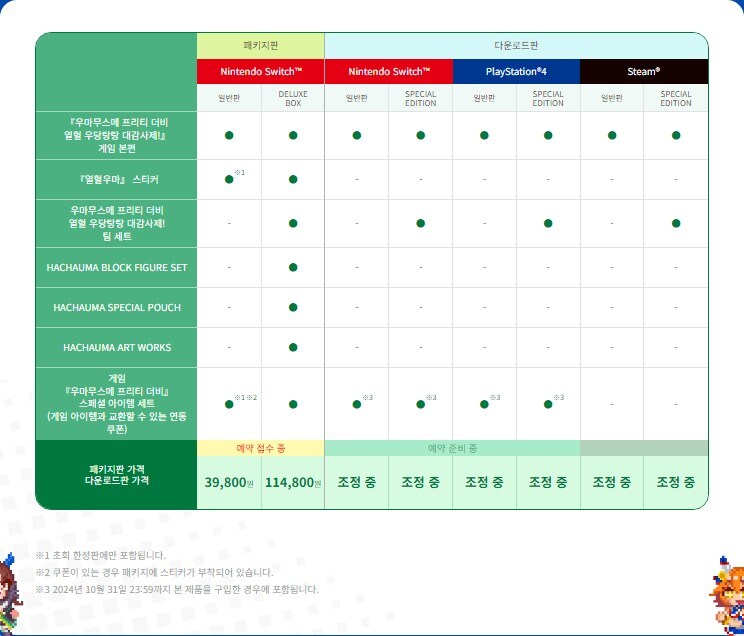Click the green dot for Deluxe Box HACHAUMA BLOCK FIGURE SET
Screen dimensions: 744x636
(293, 267)
